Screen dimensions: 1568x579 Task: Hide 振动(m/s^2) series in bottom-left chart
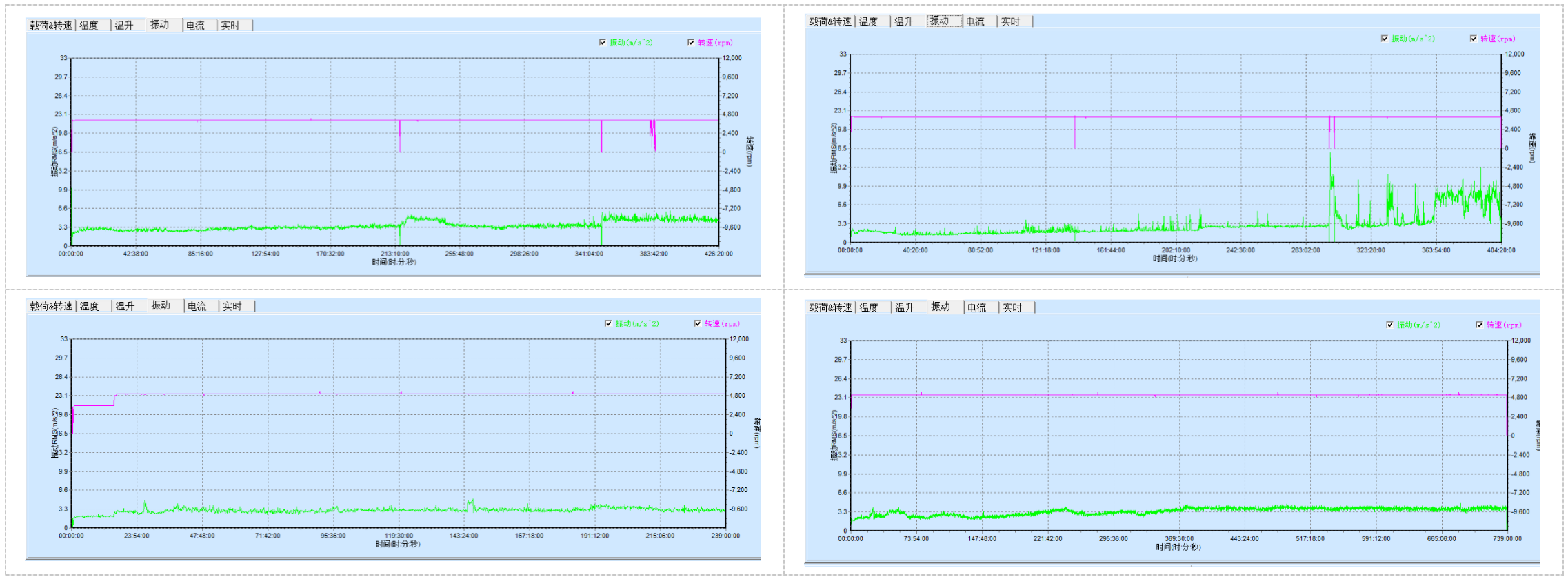(608, 323)
